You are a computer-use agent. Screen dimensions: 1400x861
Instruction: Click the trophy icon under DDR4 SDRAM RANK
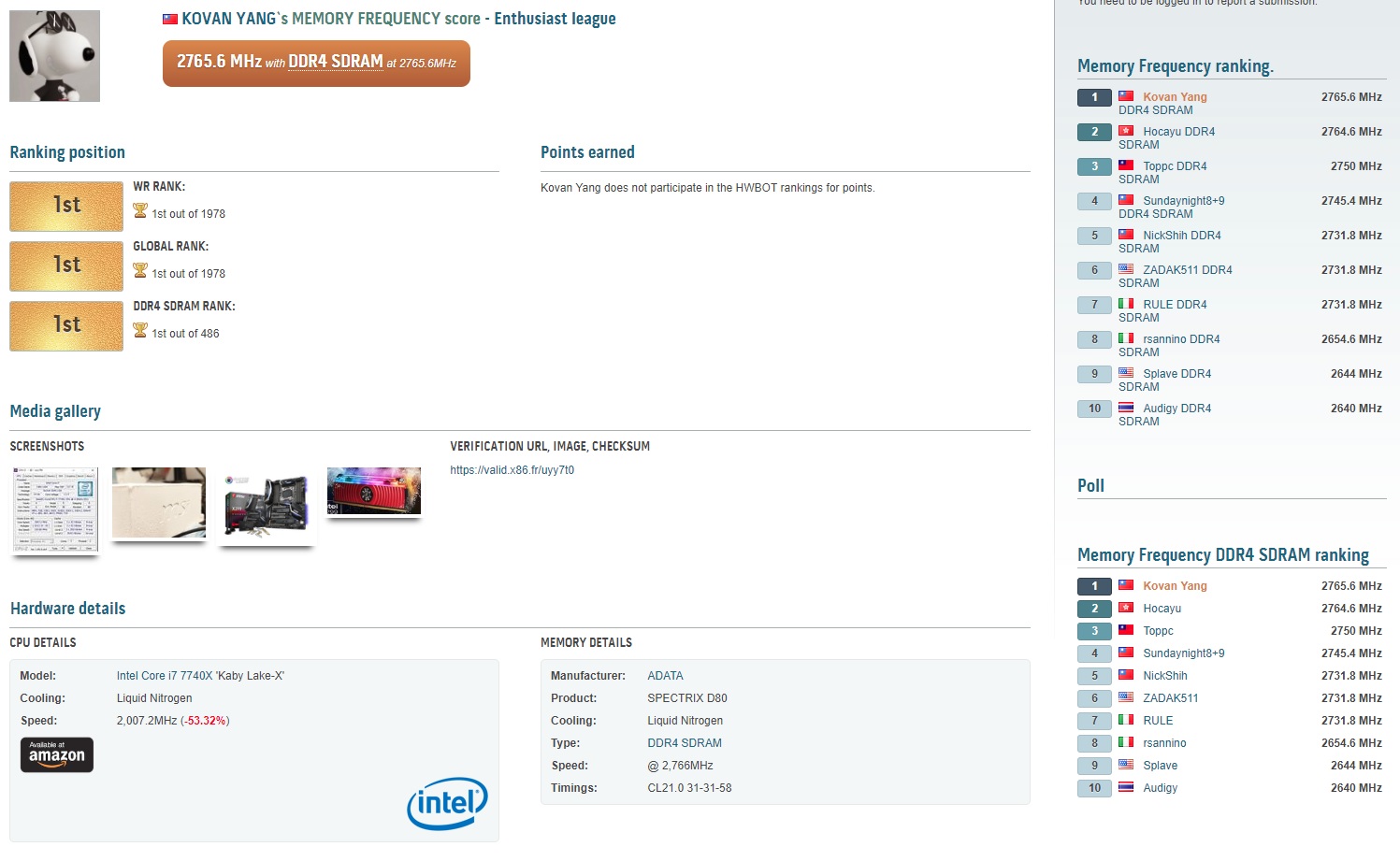click(x=139, y=332)
